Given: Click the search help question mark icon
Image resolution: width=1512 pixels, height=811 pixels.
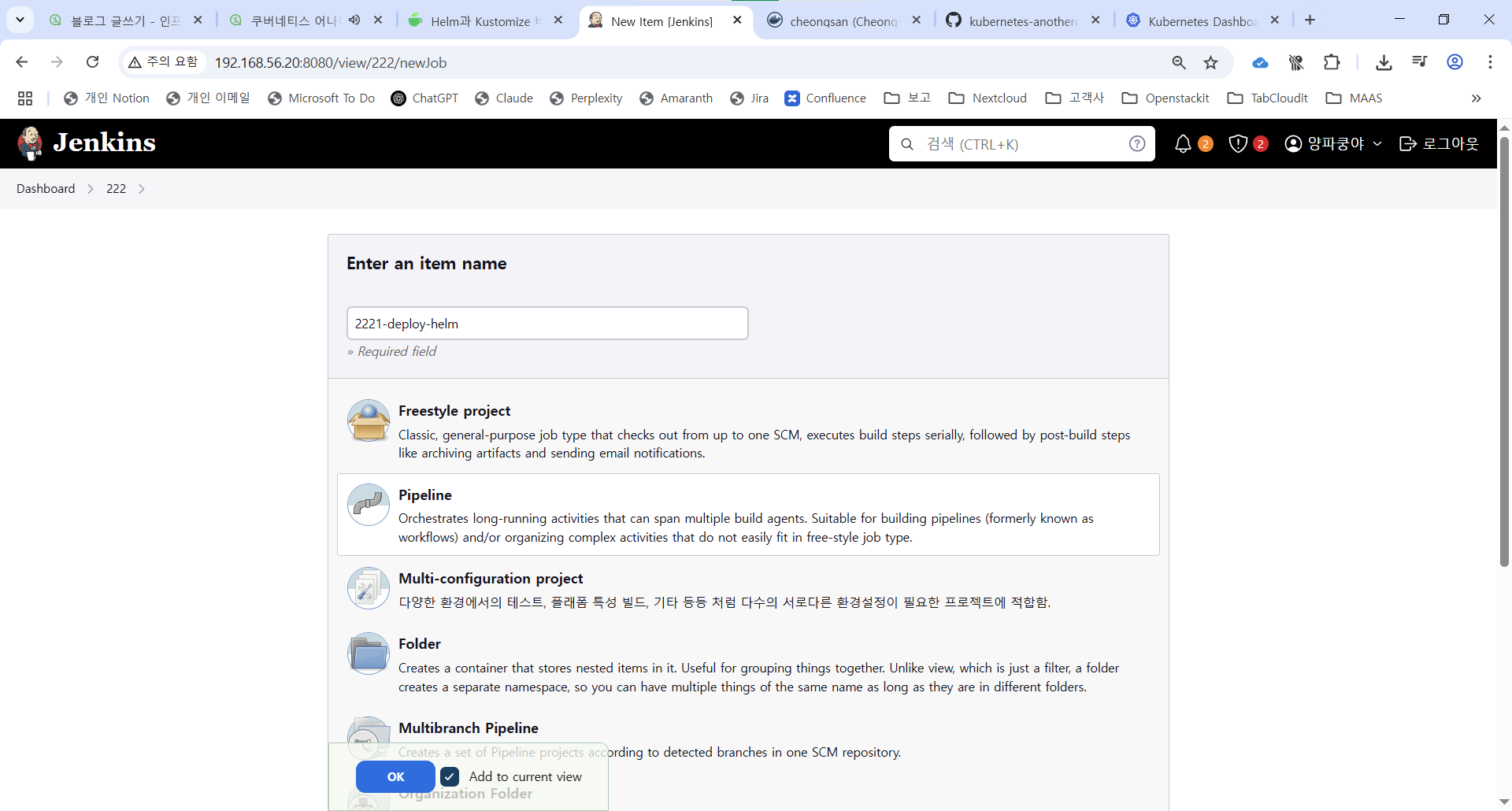Looking at the screenshot, I should tap(1137, 143).
